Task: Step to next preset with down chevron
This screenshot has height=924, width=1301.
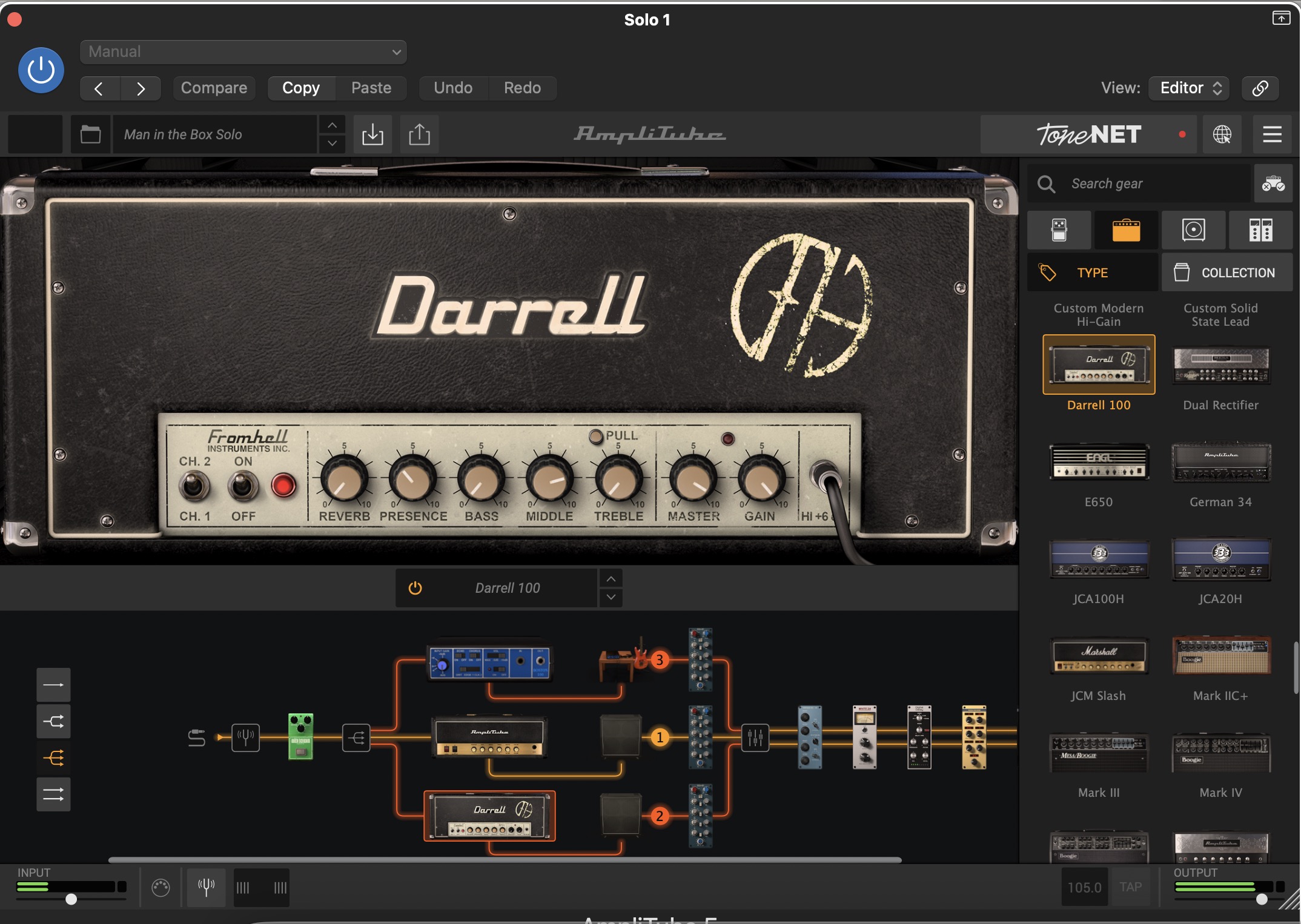Action: click(x=332, y=144)
